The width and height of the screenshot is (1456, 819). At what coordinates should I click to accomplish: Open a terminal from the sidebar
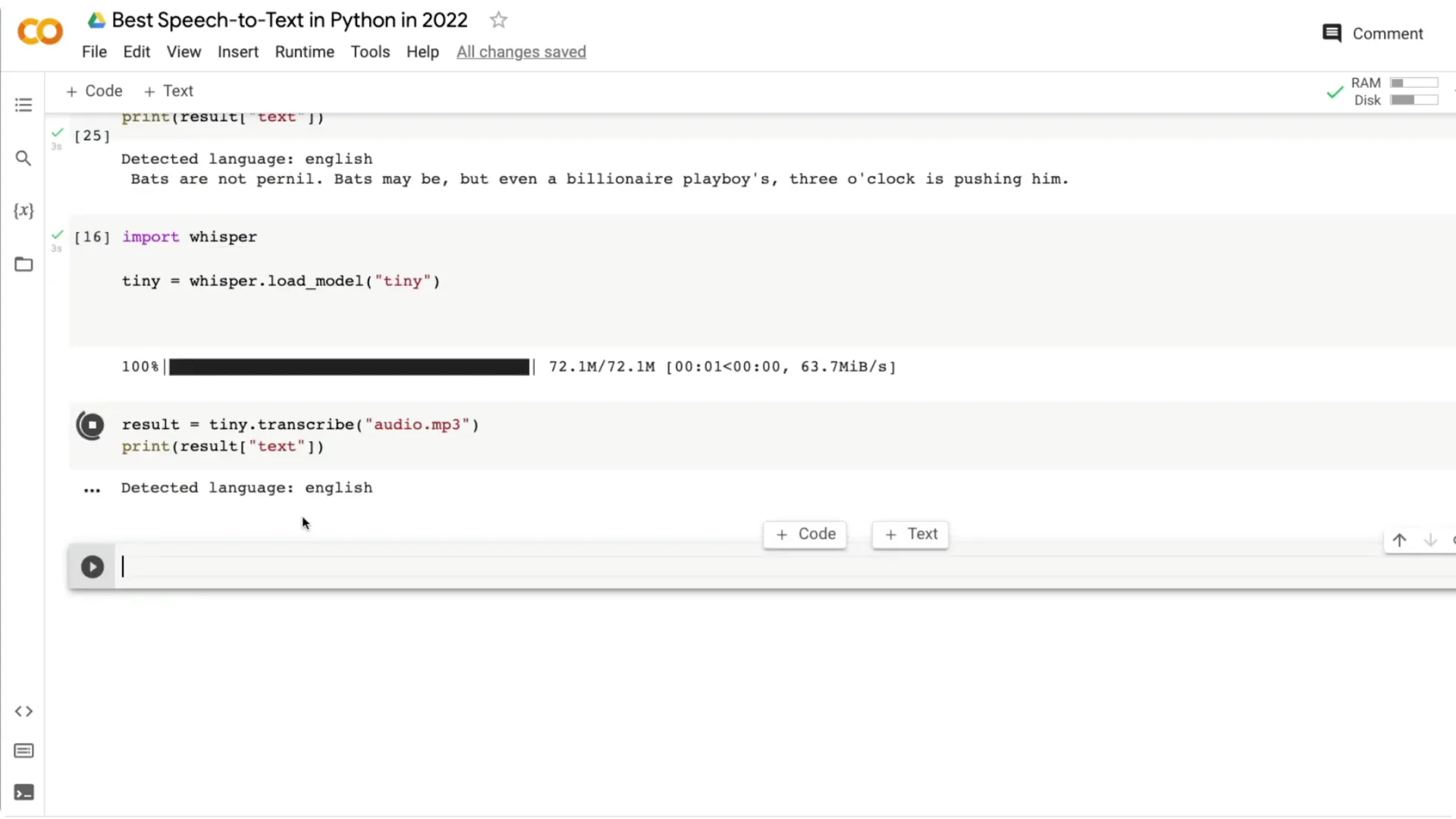(24, 792)
